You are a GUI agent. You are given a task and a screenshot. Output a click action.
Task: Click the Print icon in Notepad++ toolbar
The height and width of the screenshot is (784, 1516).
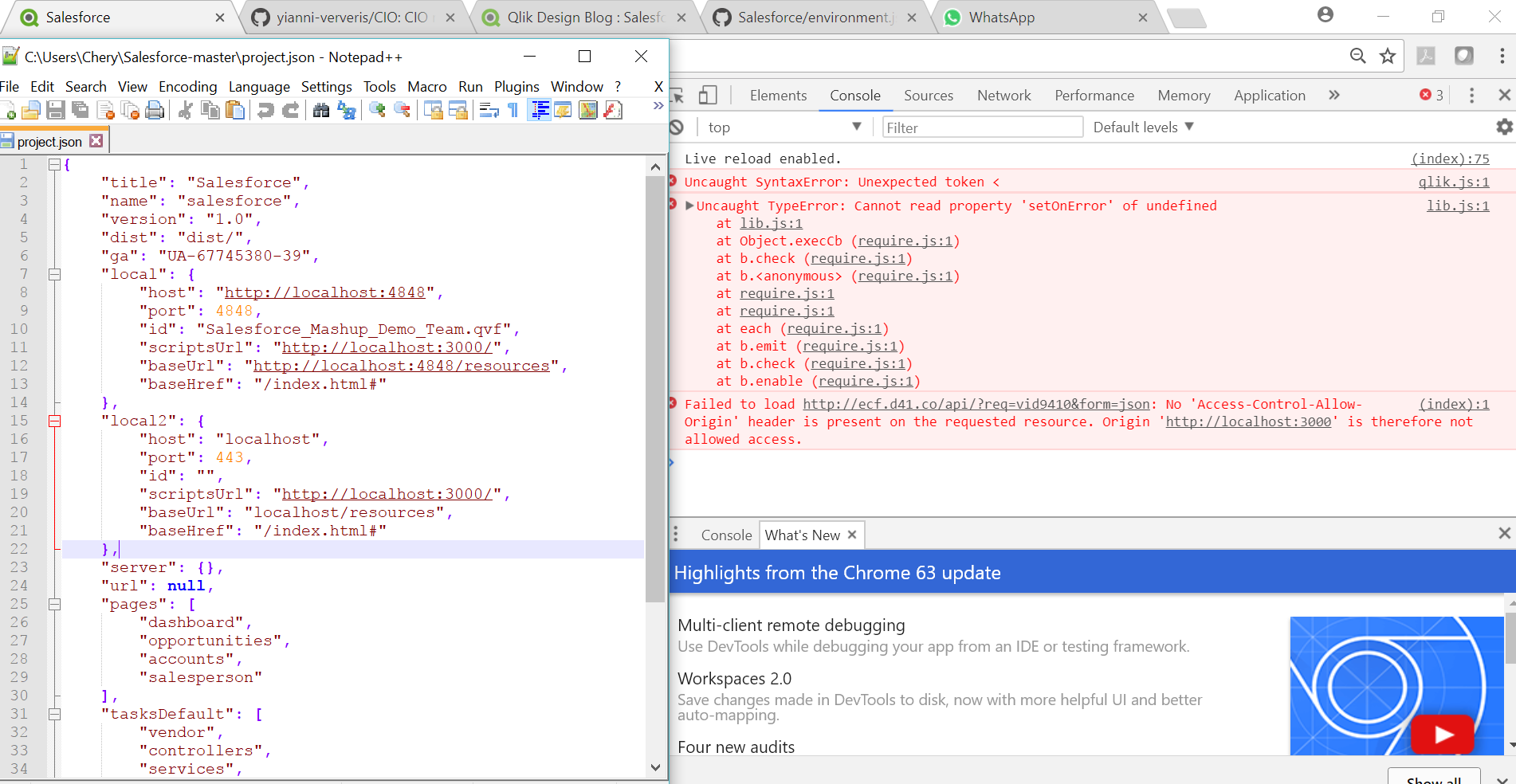155,110
